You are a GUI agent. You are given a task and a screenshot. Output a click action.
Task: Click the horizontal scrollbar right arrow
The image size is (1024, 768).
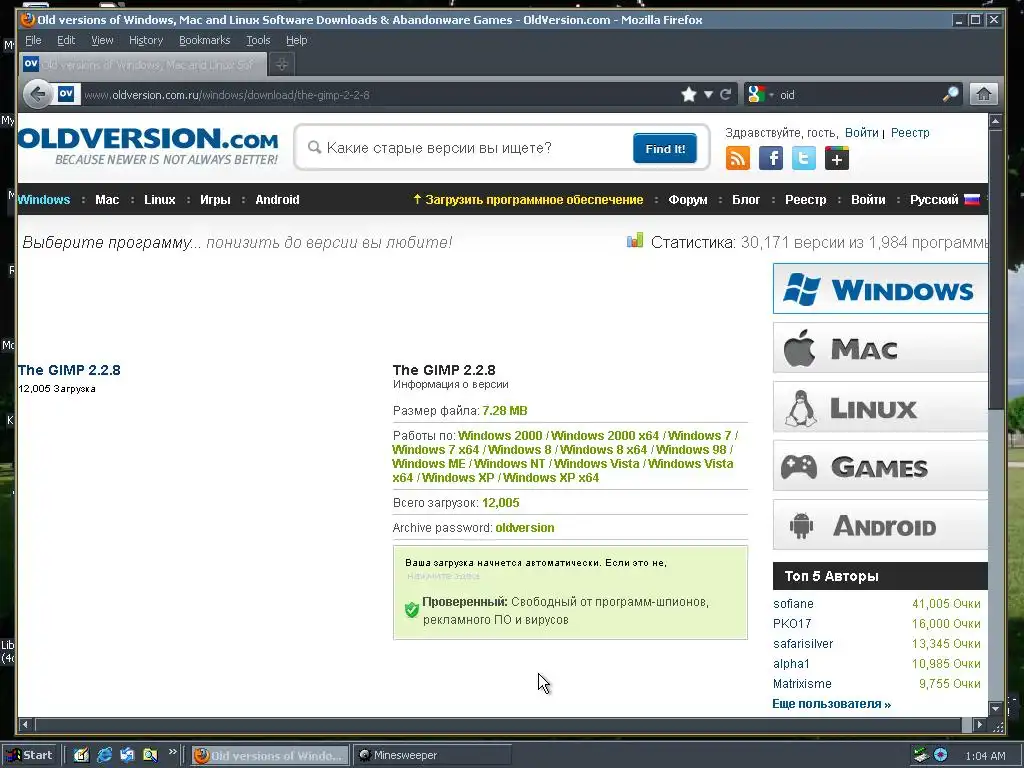[x=978, y=724]
